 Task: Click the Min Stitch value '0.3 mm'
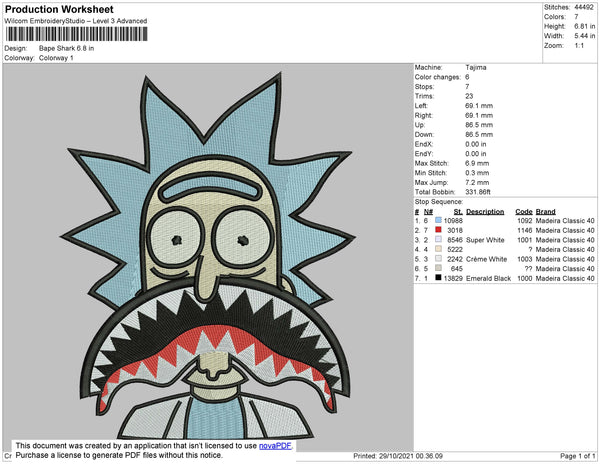(x=477, y=173)
